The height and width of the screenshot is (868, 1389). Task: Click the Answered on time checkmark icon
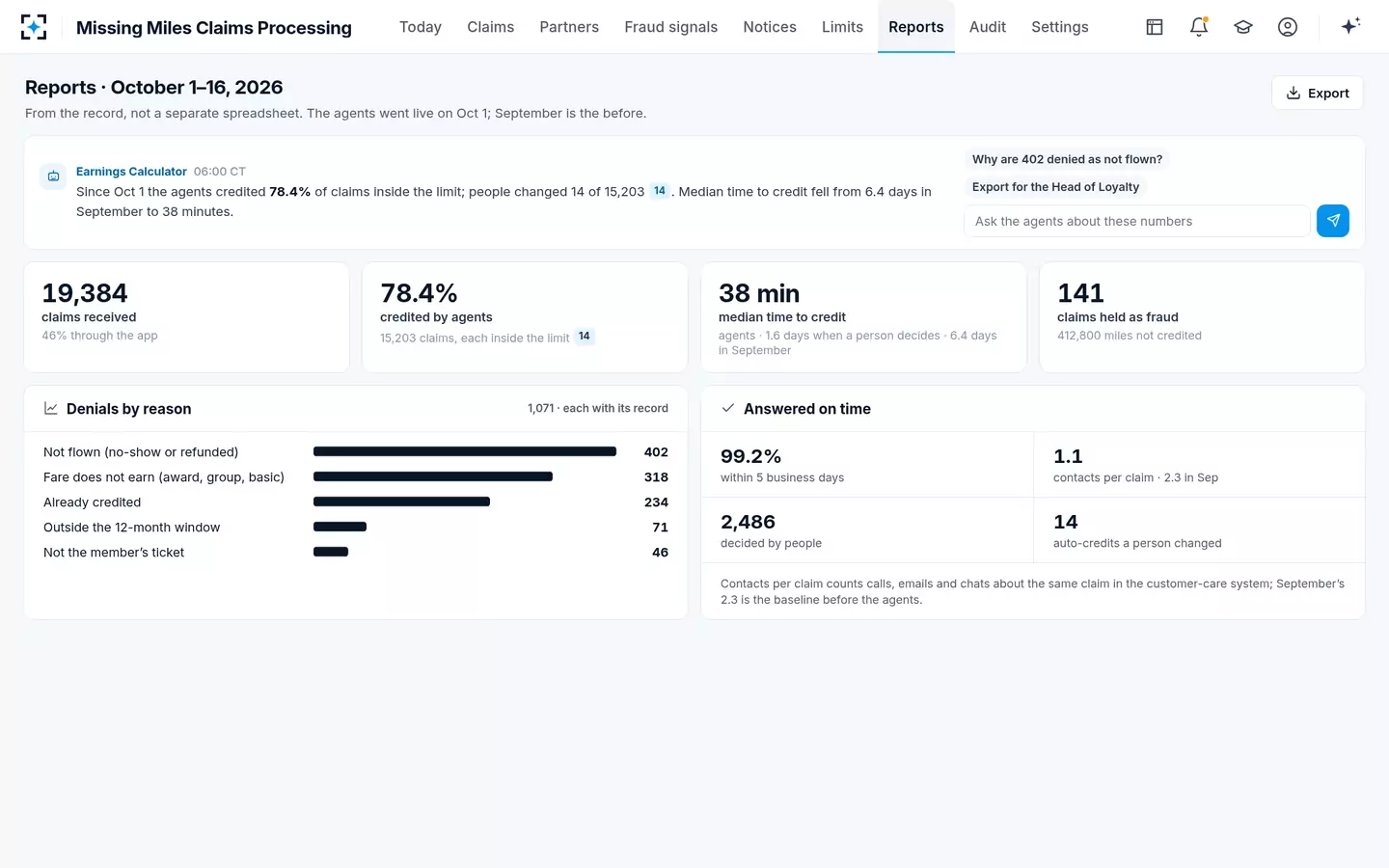728,408
